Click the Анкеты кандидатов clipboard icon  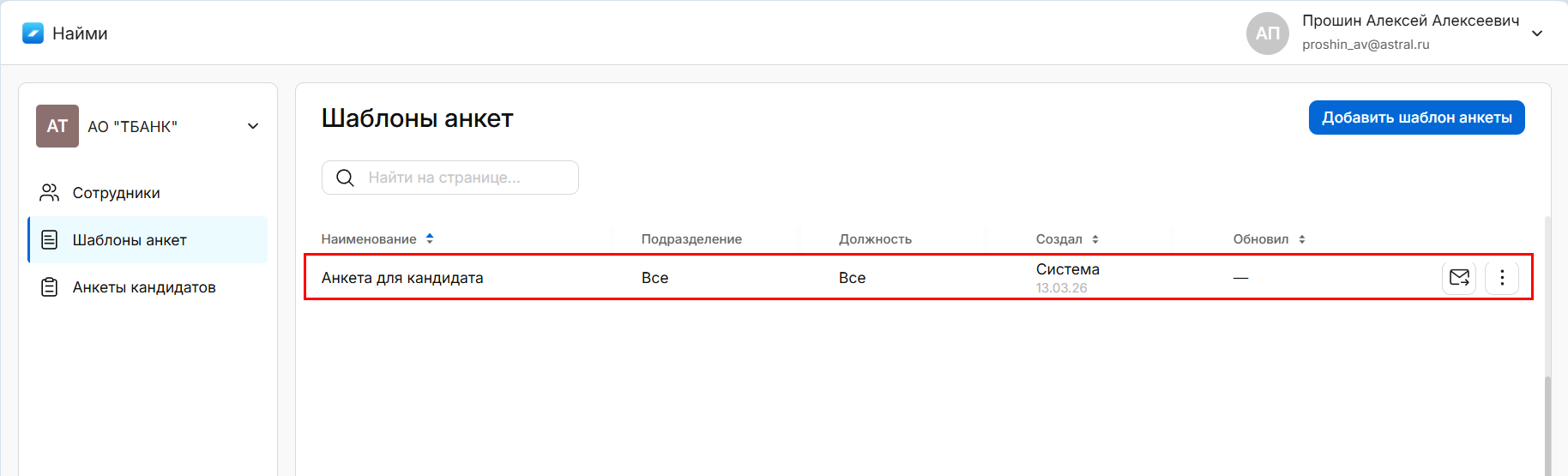click(50, 287)
